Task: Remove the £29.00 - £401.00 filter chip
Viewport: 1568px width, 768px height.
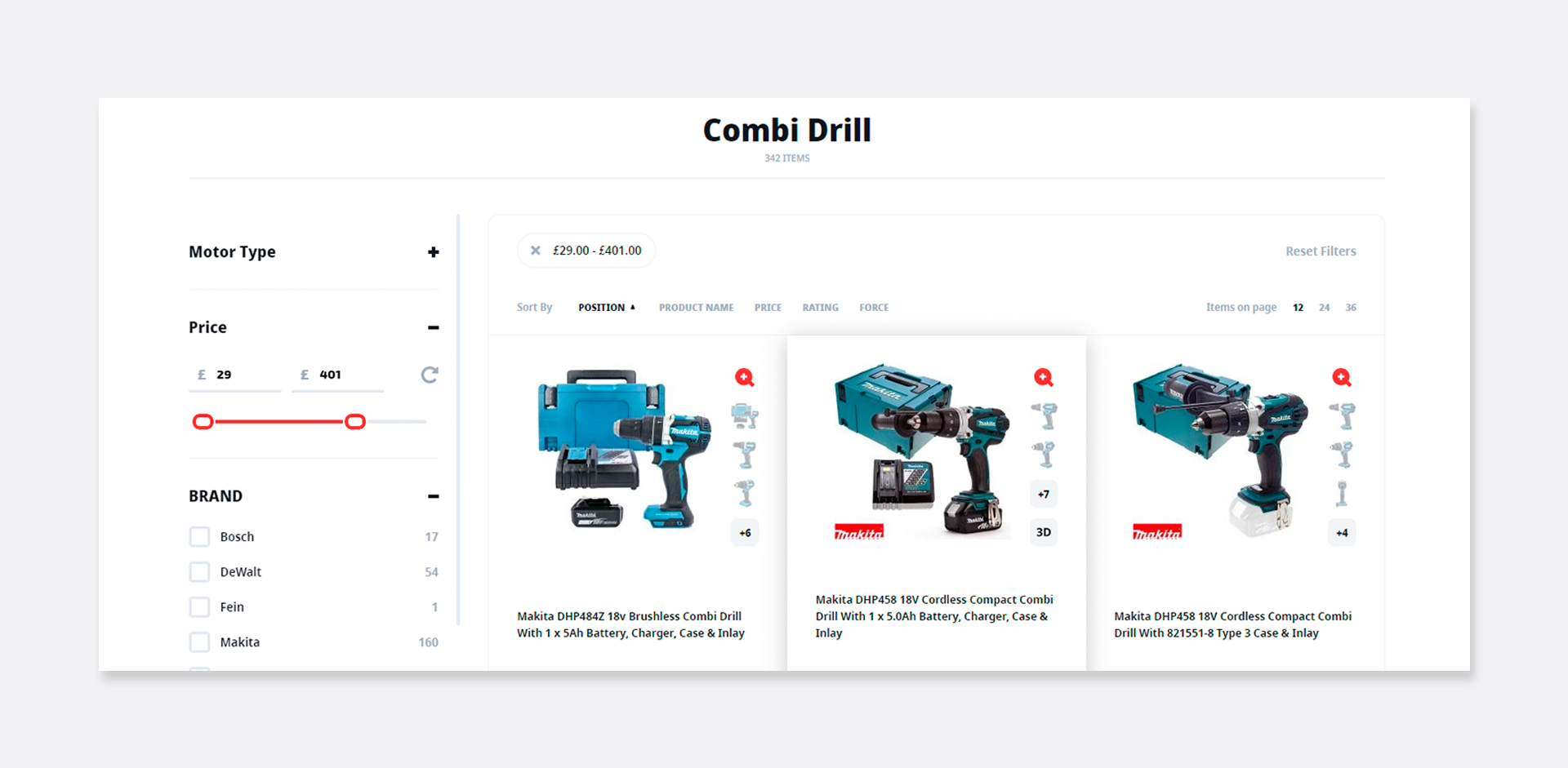Action: click(x=536, y=251)
